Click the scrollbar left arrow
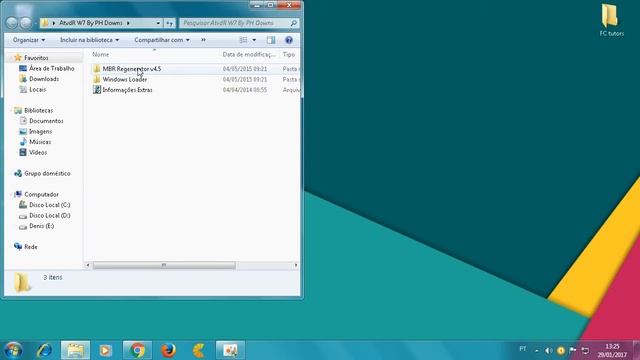This screenshot has width=640, height=360. [87, 265]
